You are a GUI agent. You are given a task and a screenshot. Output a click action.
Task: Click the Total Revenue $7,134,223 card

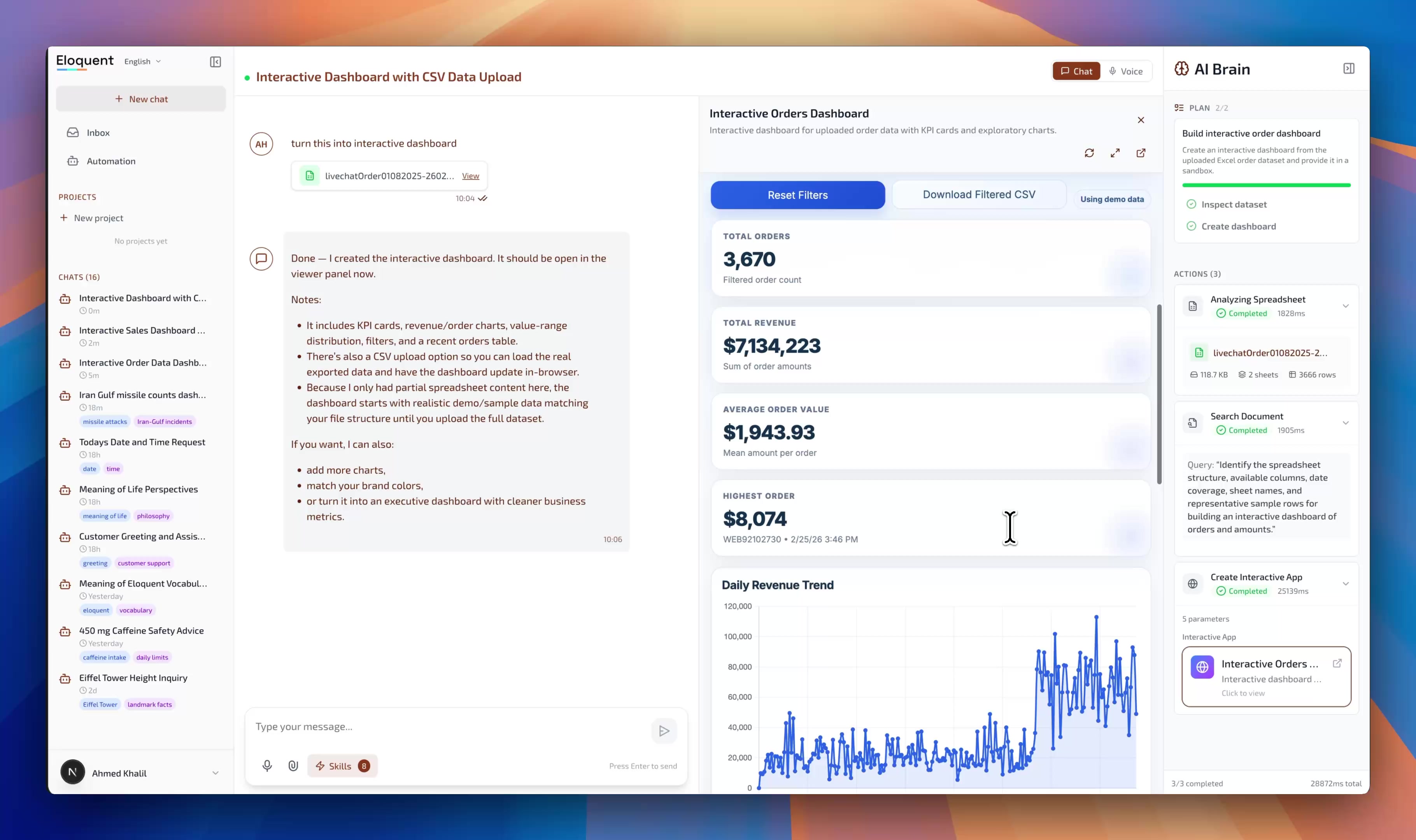pyautogui.click(x=931, y=345)
